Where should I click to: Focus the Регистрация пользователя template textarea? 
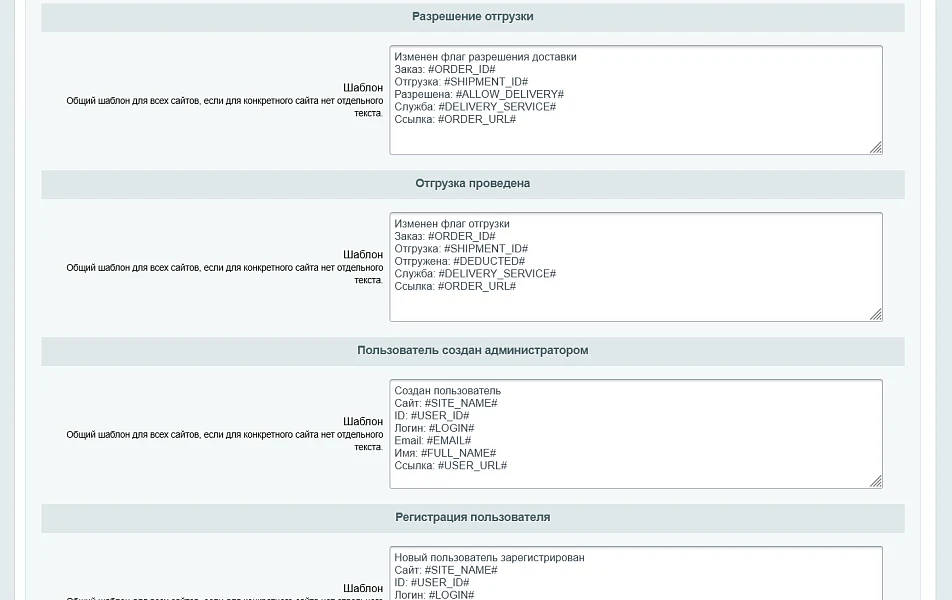point(636,573)
